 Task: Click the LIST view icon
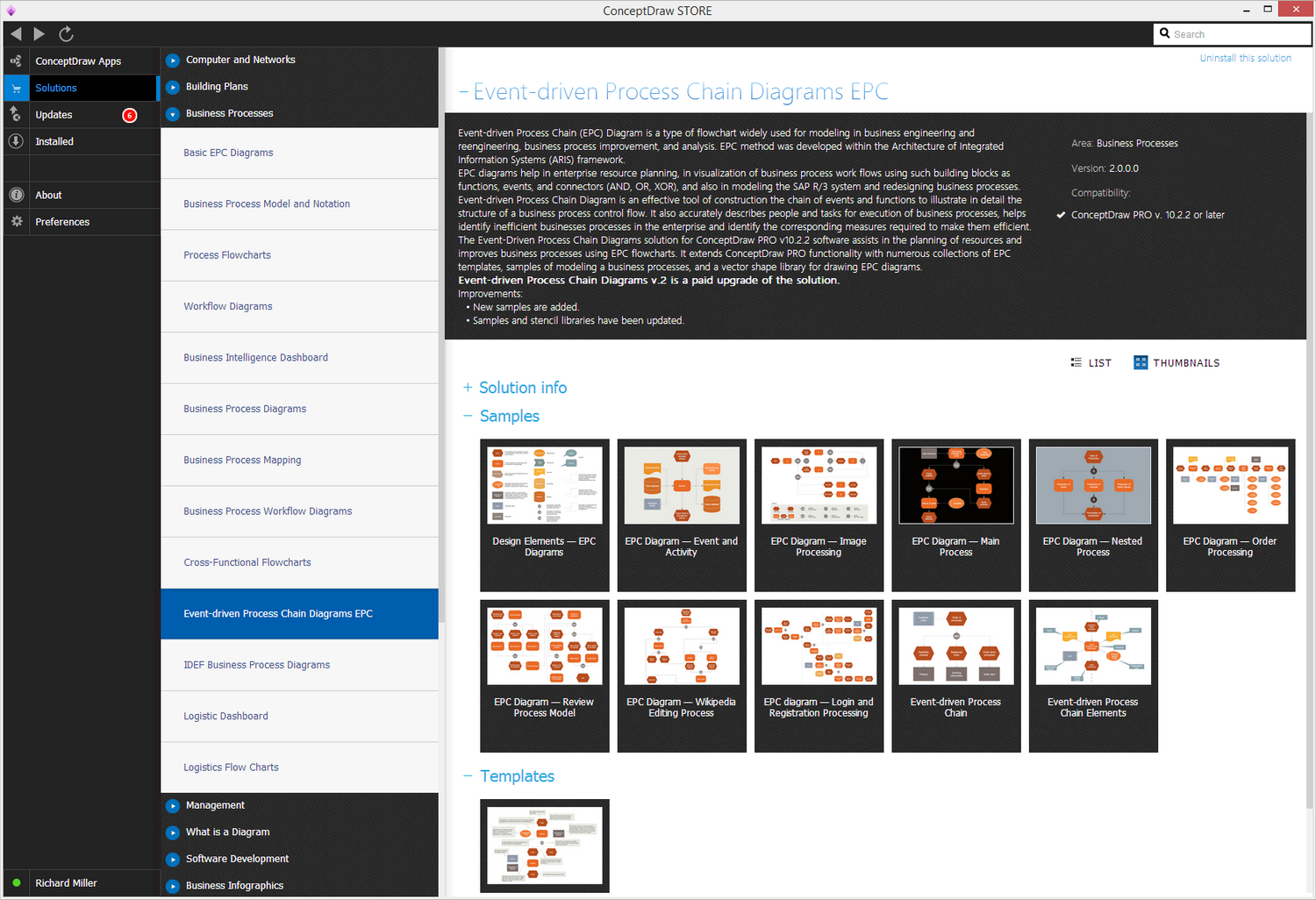[1076, 362]
